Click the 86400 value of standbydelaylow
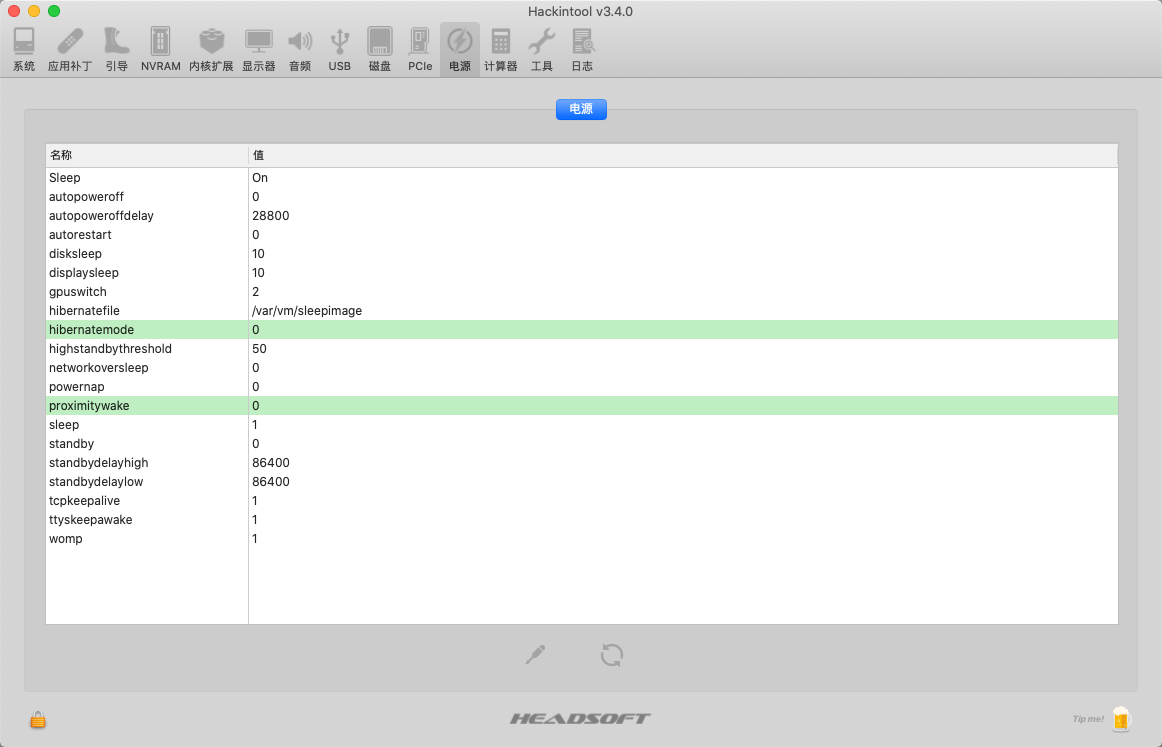Screen dimensions: 1162x747 (x=270, y=482)
